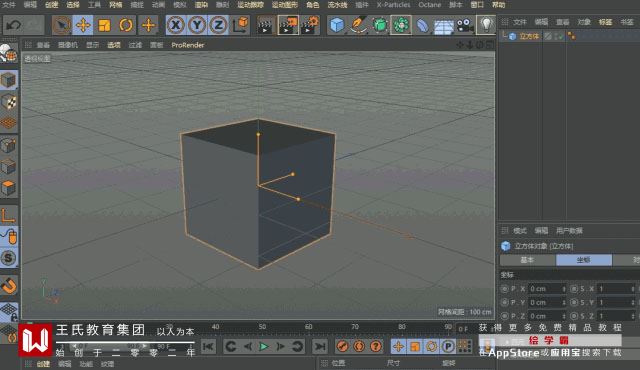Go to end of timeline
The image size is (640, 370).
coord(320,346)
